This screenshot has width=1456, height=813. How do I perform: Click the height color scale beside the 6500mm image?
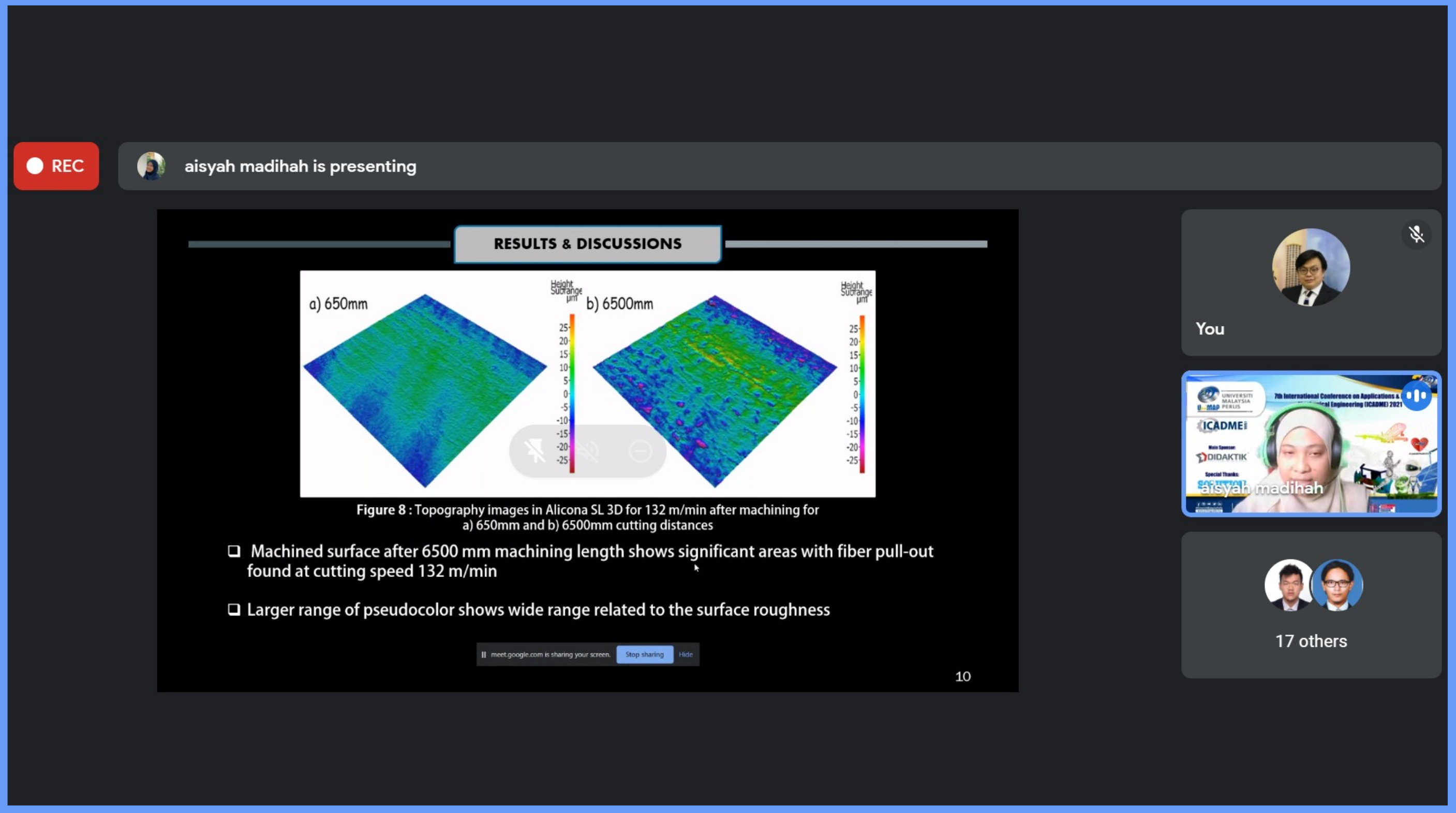(x=861, y=393)
